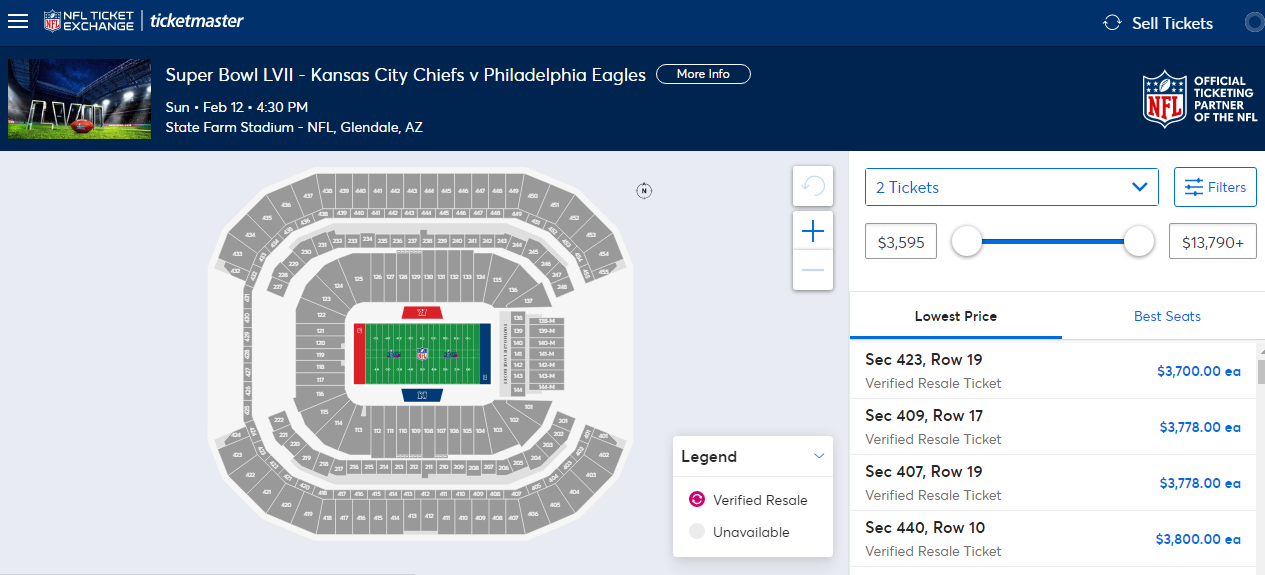Open the Filters panel
The width and height of the screenshot is (1265, 575).
tap(1215, 187)
